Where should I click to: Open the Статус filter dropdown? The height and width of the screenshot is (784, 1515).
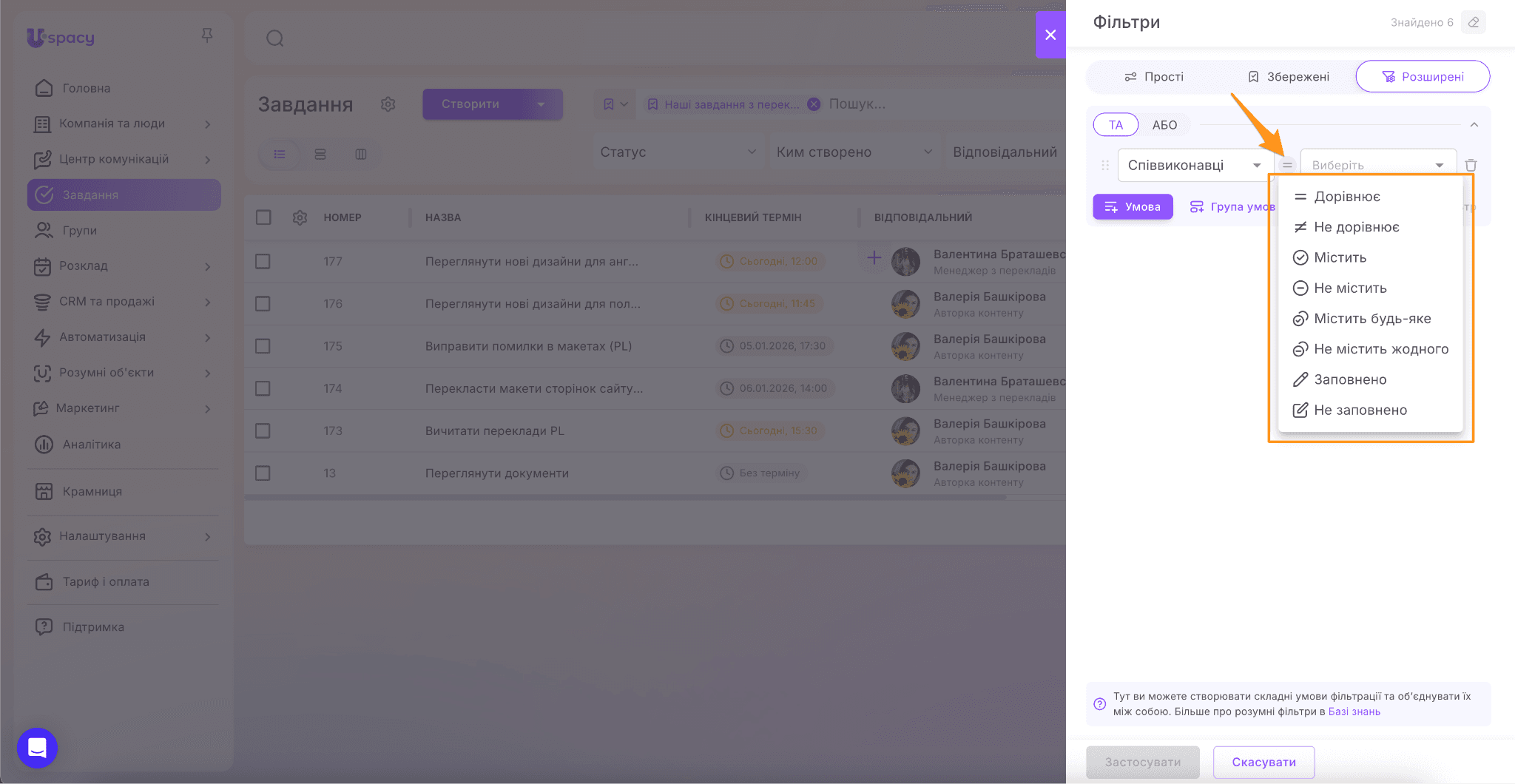tap(678, 152)
